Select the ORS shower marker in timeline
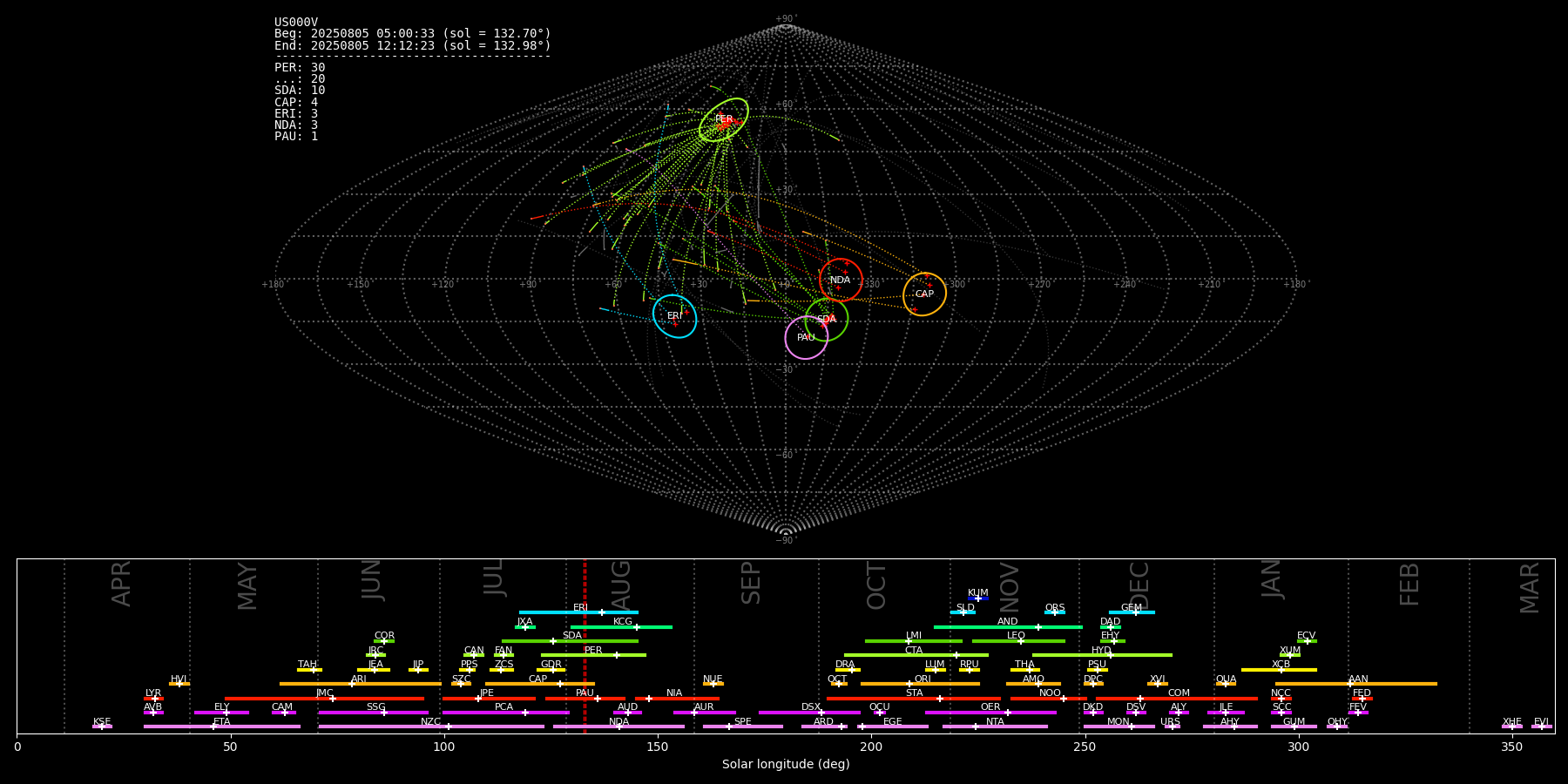 [1055, 612]
